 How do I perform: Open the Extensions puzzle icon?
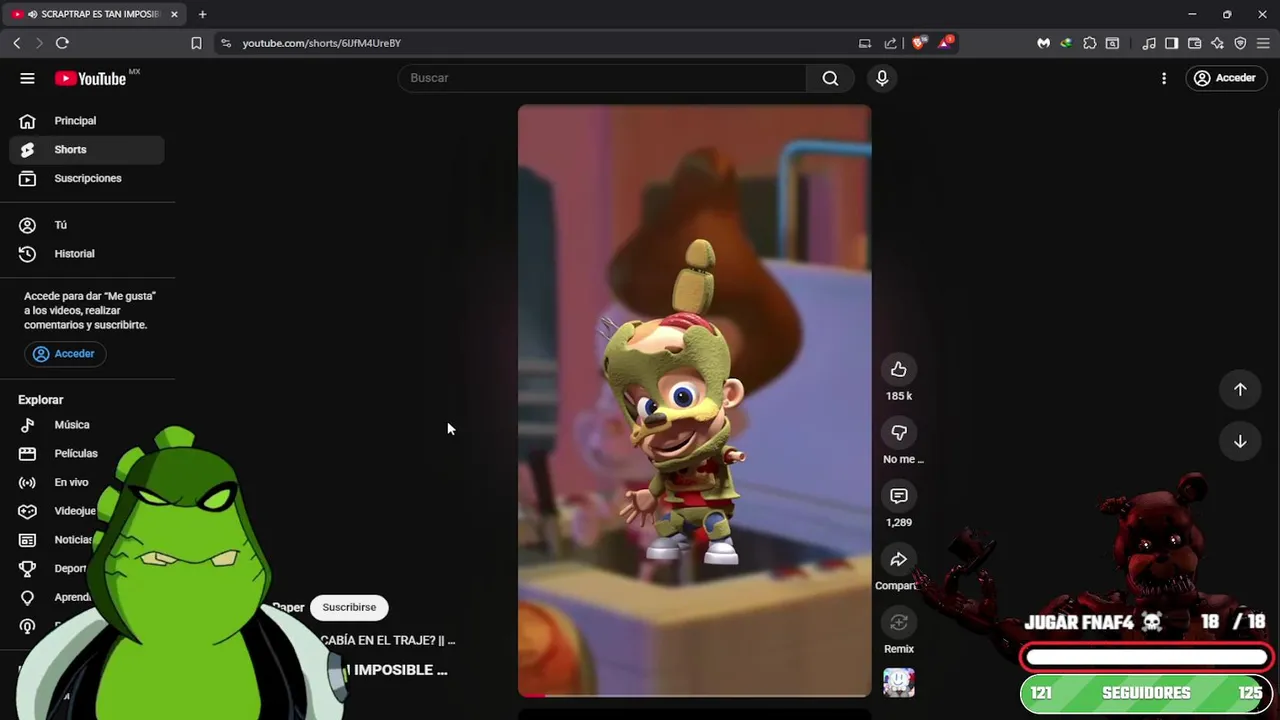[1090, 43]
